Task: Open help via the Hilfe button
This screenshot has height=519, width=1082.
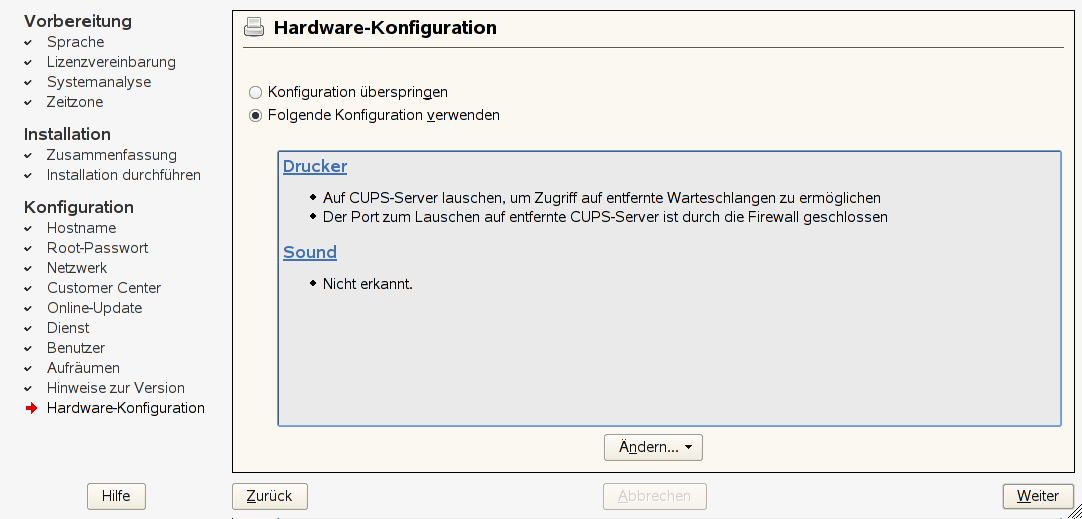Action: pos(116,496)
